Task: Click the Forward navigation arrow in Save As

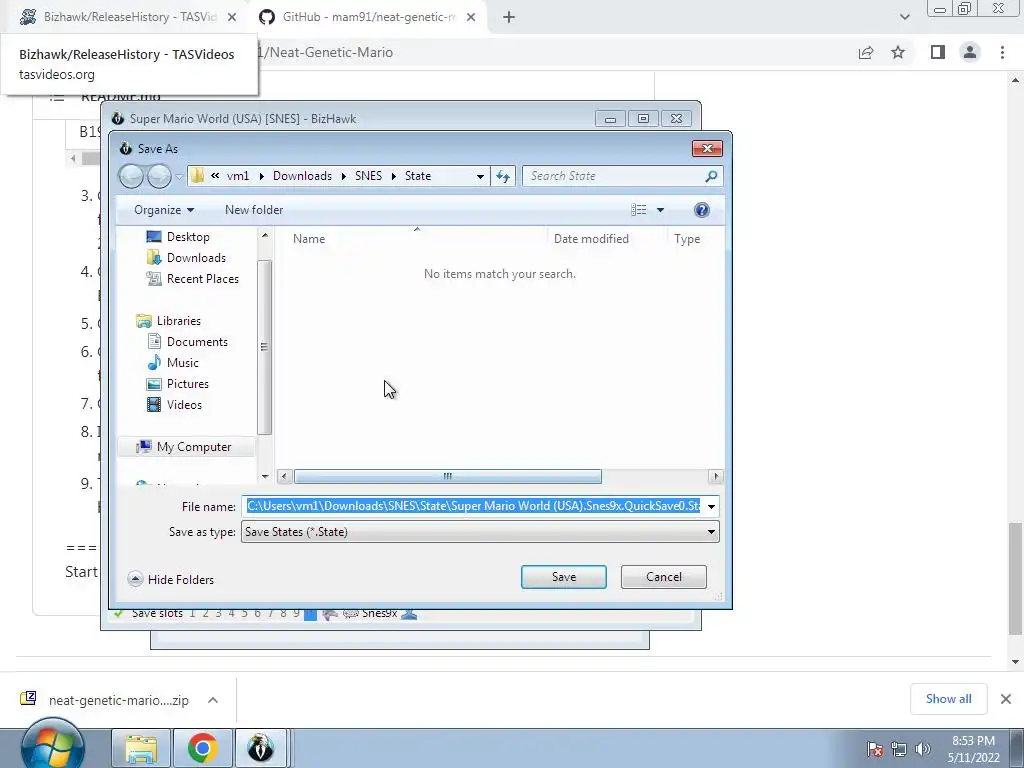Action: click(159, 176)
